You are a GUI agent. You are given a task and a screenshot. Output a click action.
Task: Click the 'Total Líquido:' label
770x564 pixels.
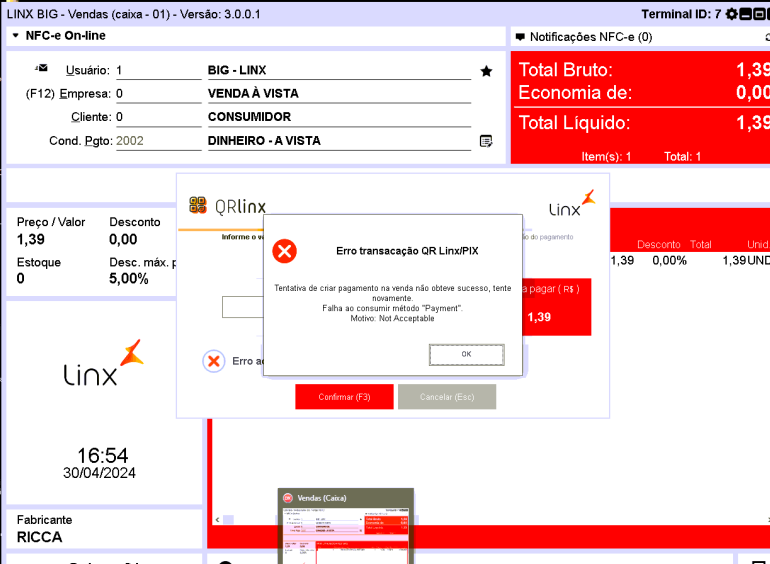pyautogui.click(x=574, y=123)
